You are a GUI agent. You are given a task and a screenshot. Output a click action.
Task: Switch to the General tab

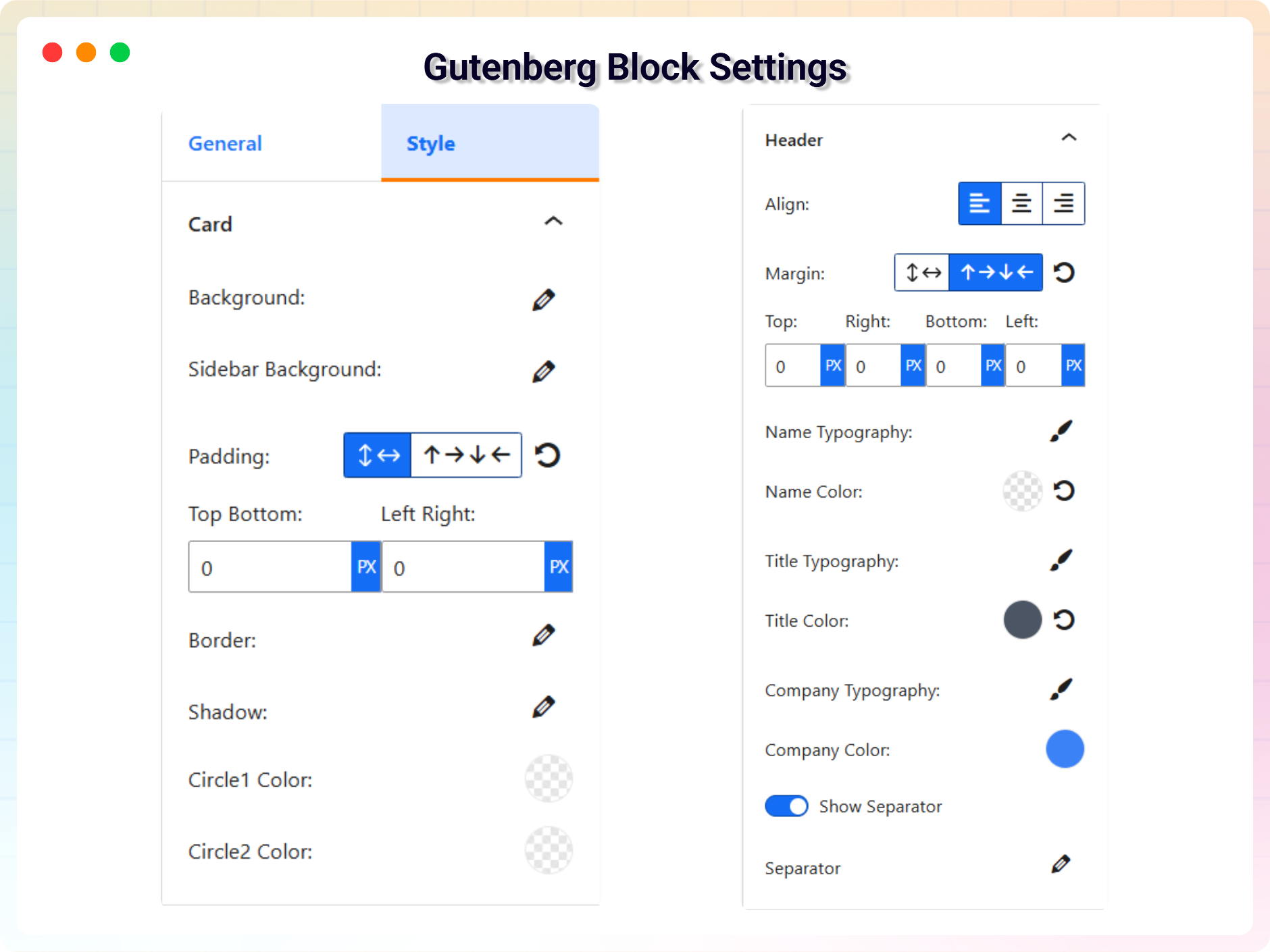click(x=225, y=143)
